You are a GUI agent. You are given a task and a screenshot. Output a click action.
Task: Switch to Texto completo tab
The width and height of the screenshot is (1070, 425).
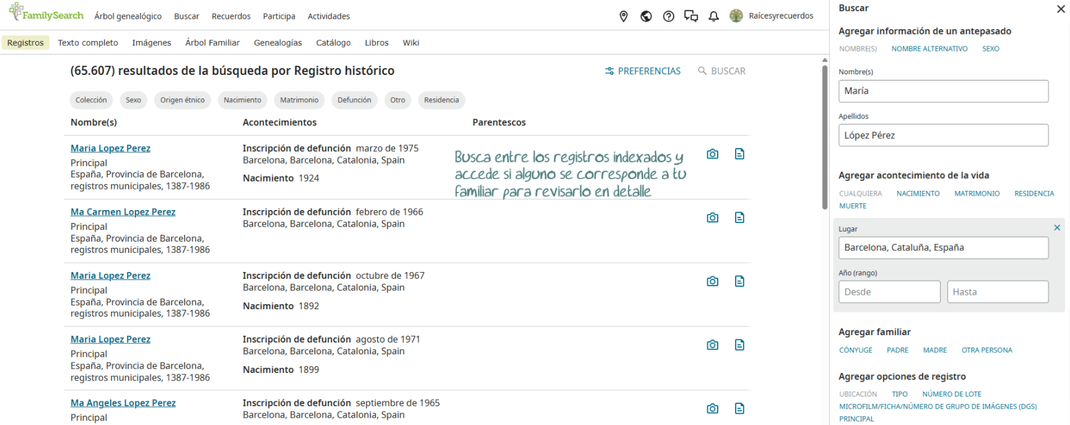pyautogui.click(x=88, y=42)
